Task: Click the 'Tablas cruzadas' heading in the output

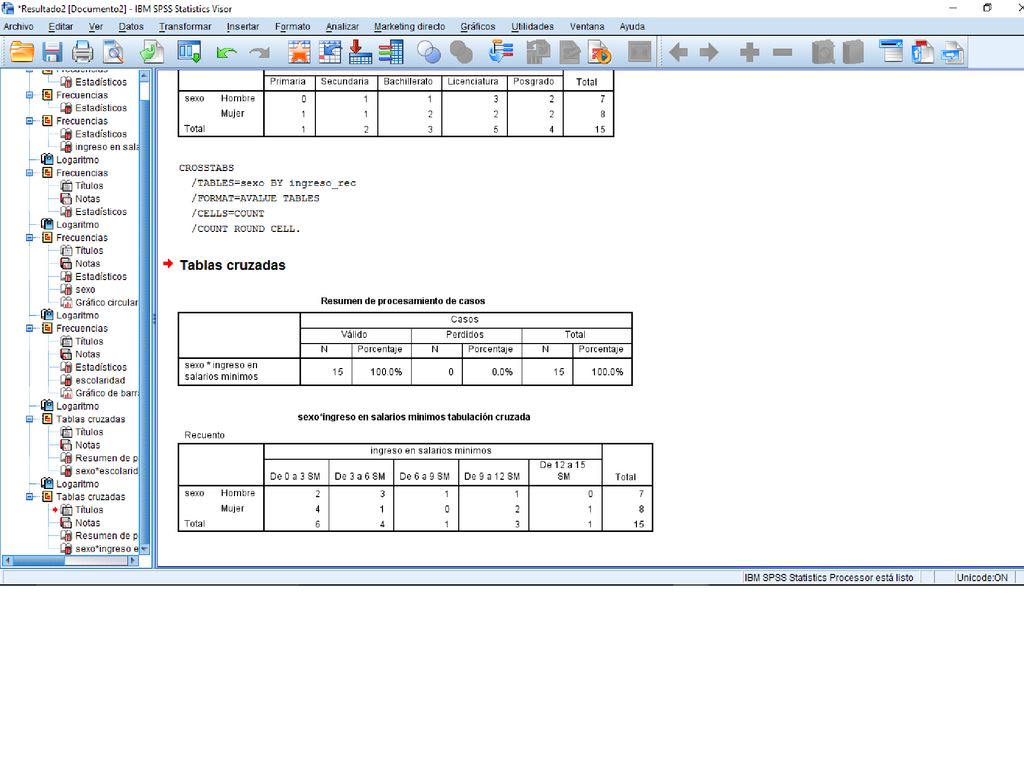Action: [x=232, y=265]
